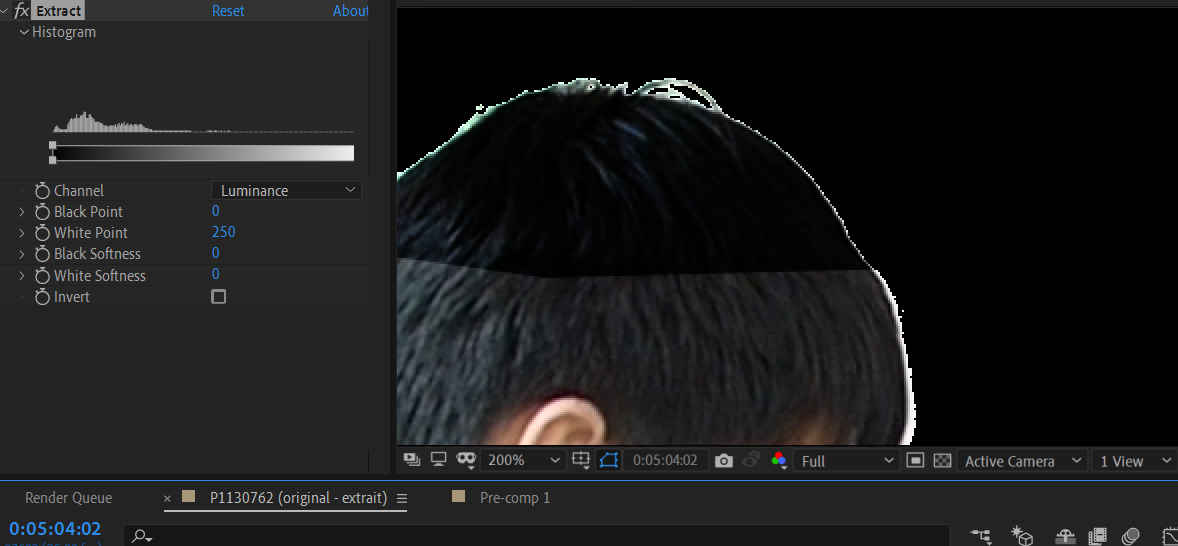Check the Invert checkbox
Viewport: 1178px width, 546px height.
219,297
